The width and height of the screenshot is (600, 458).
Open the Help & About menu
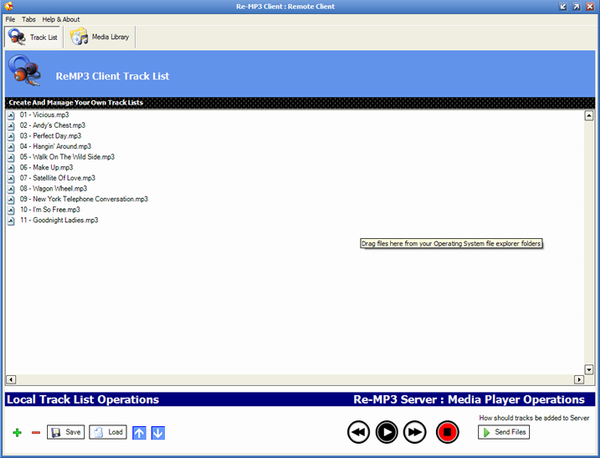[61, 20]
